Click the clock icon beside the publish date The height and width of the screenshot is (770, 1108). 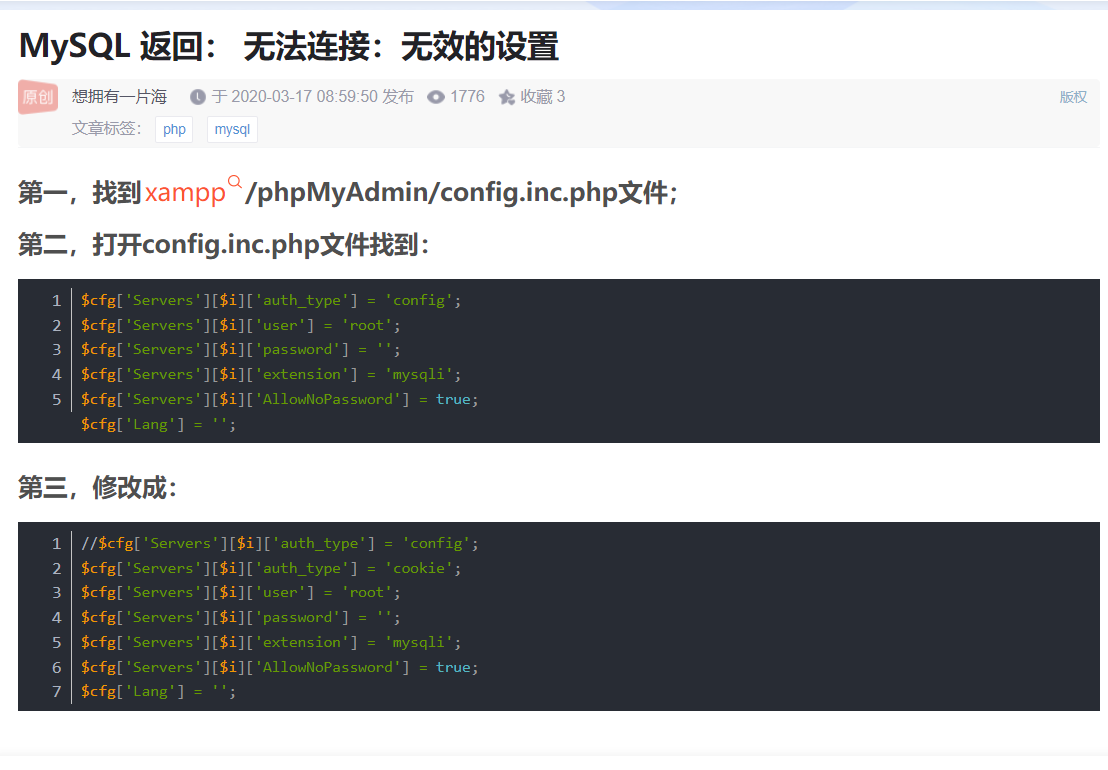pyautogui.click(x=198, y=97)
